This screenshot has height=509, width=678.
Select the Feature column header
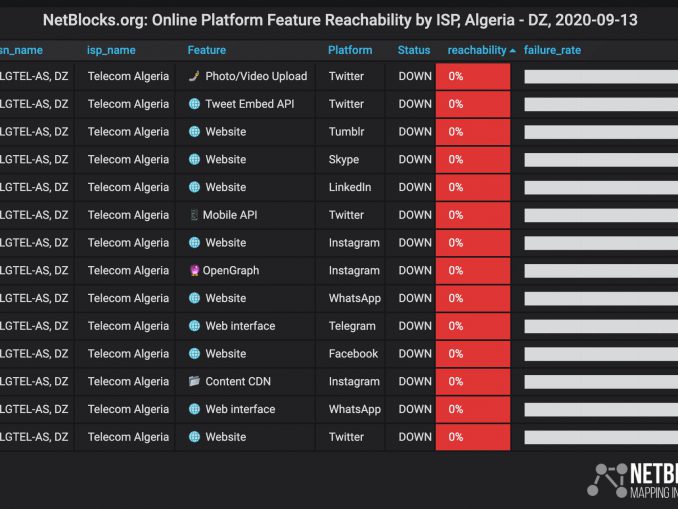pos(207,50)
